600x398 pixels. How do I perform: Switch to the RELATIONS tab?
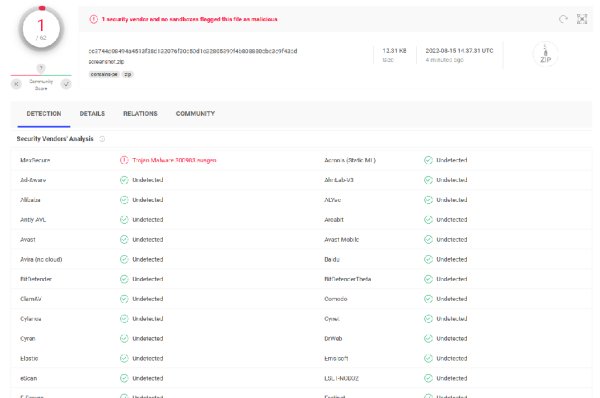tap(140, 114)
